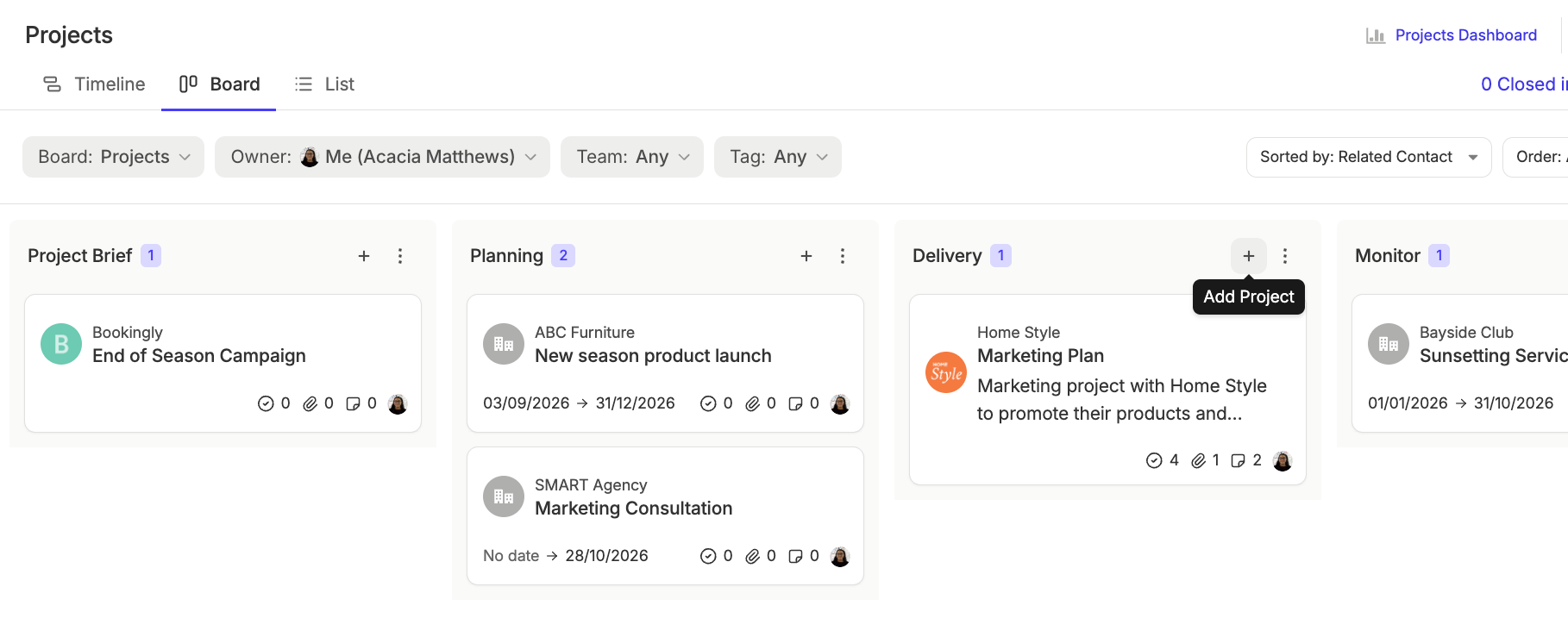Click tasks checkmark icon on Marketing Plan card
The height and width of the screenshot is (643, 1568).
1154,461
